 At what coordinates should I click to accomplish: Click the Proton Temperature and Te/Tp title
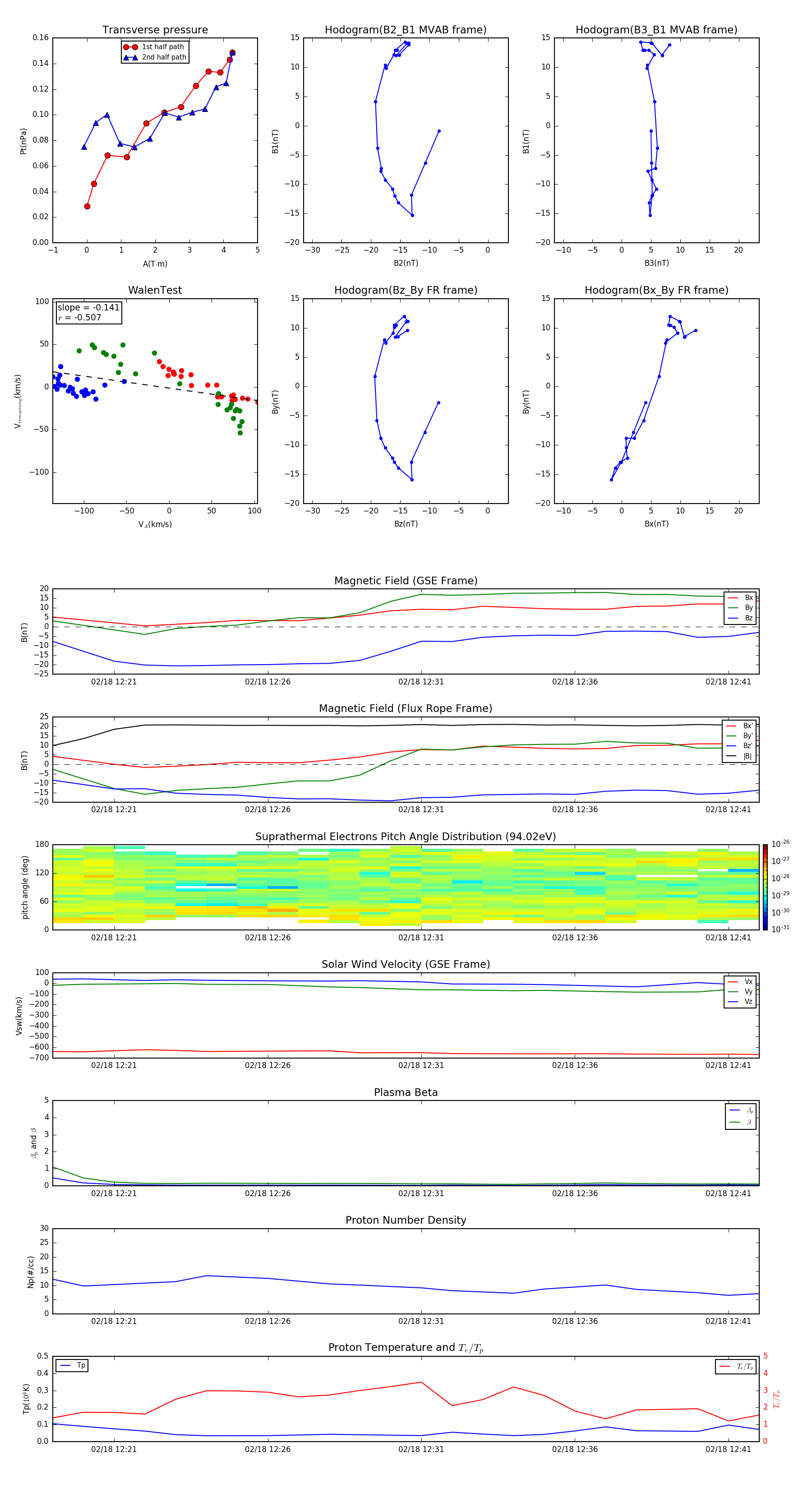coord(406,1348)
